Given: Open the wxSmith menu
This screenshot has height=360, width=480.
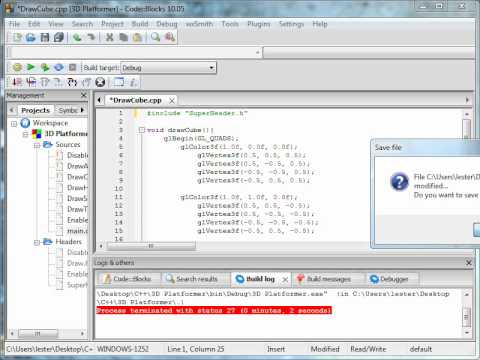Looking at the screenshot, I should (199, 24).
